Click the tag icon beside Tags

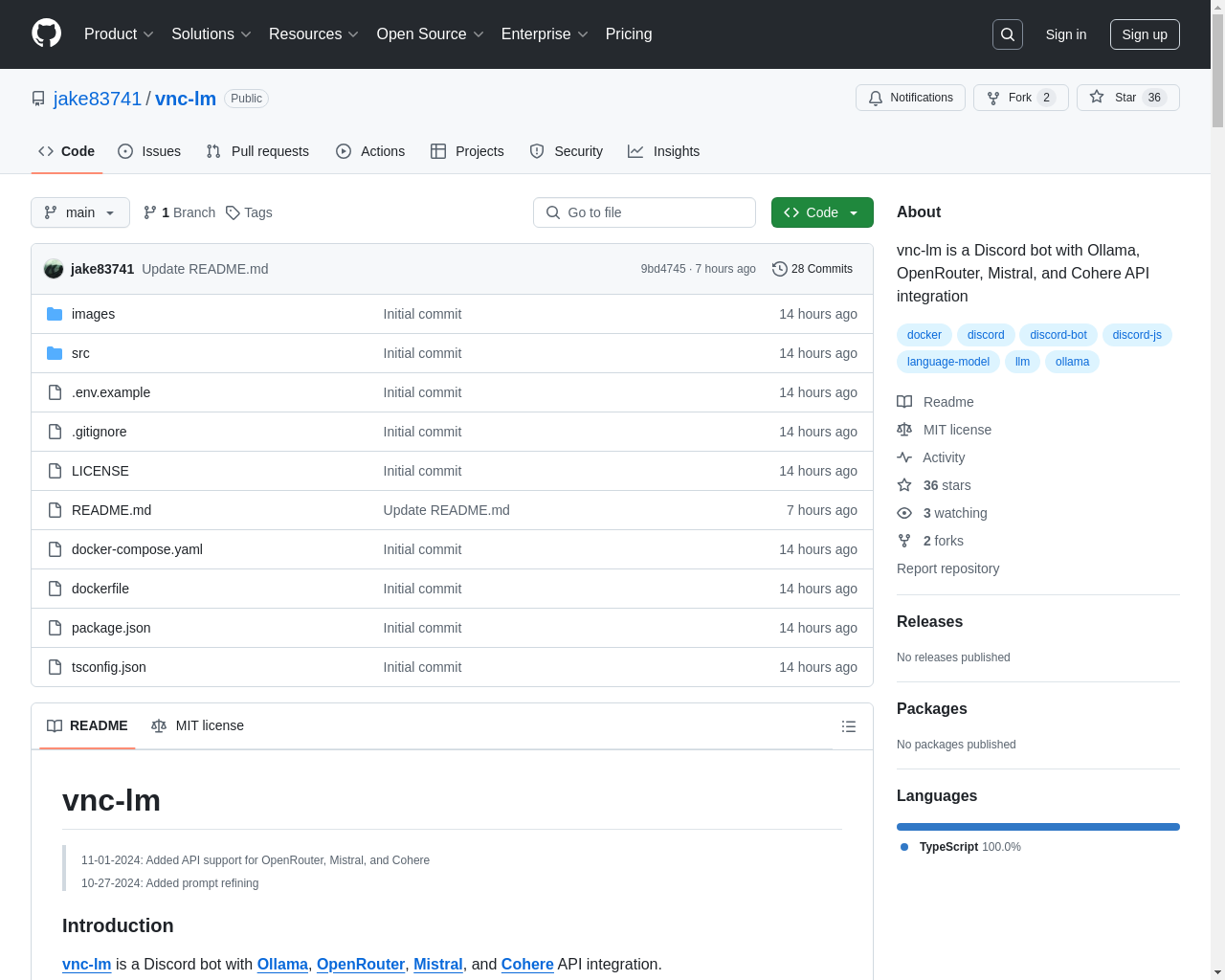(x=233, y=212)
